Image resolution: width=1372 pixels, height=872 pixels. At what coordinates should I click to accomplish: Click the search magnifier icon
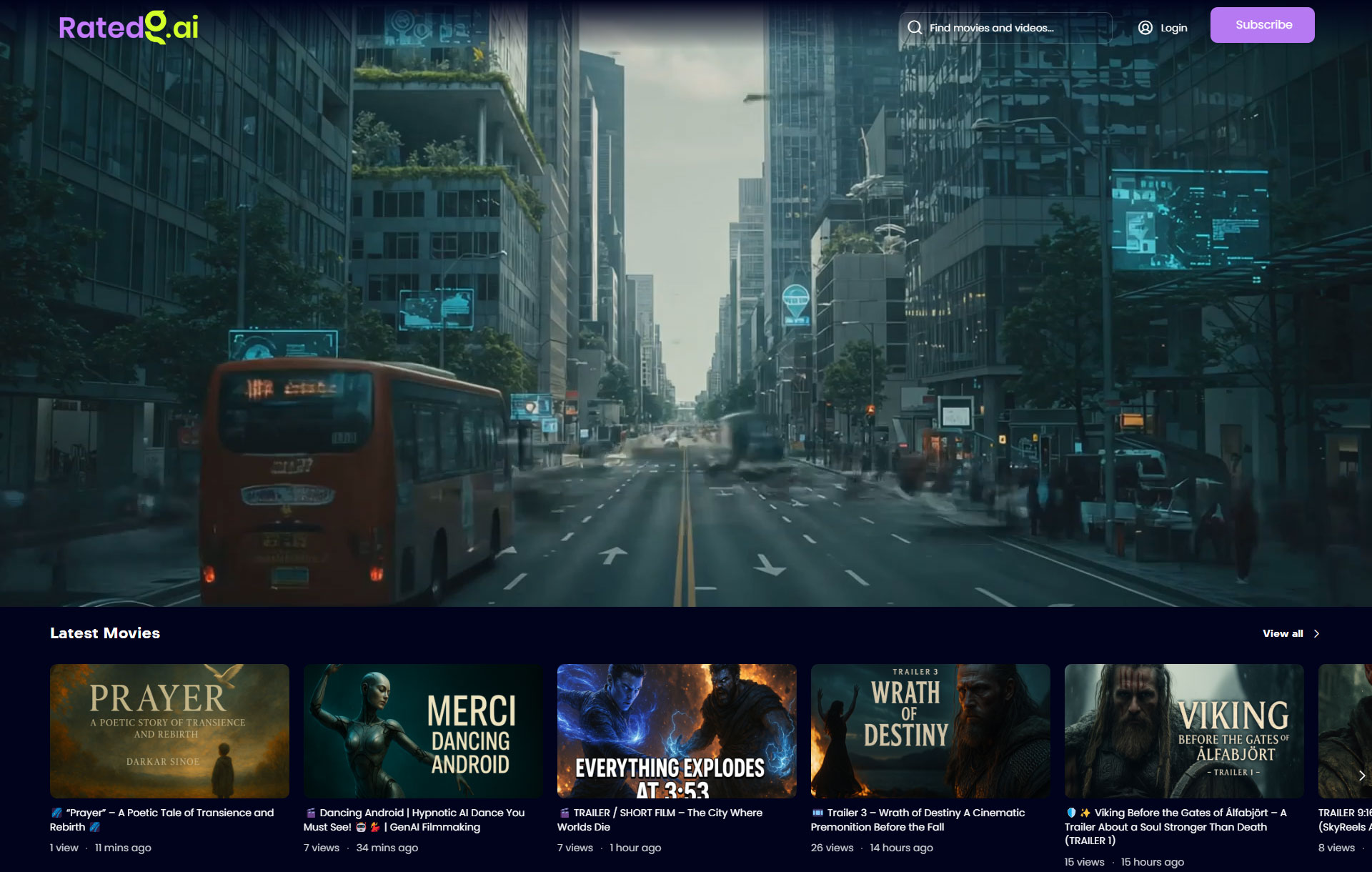pos(915,27)
